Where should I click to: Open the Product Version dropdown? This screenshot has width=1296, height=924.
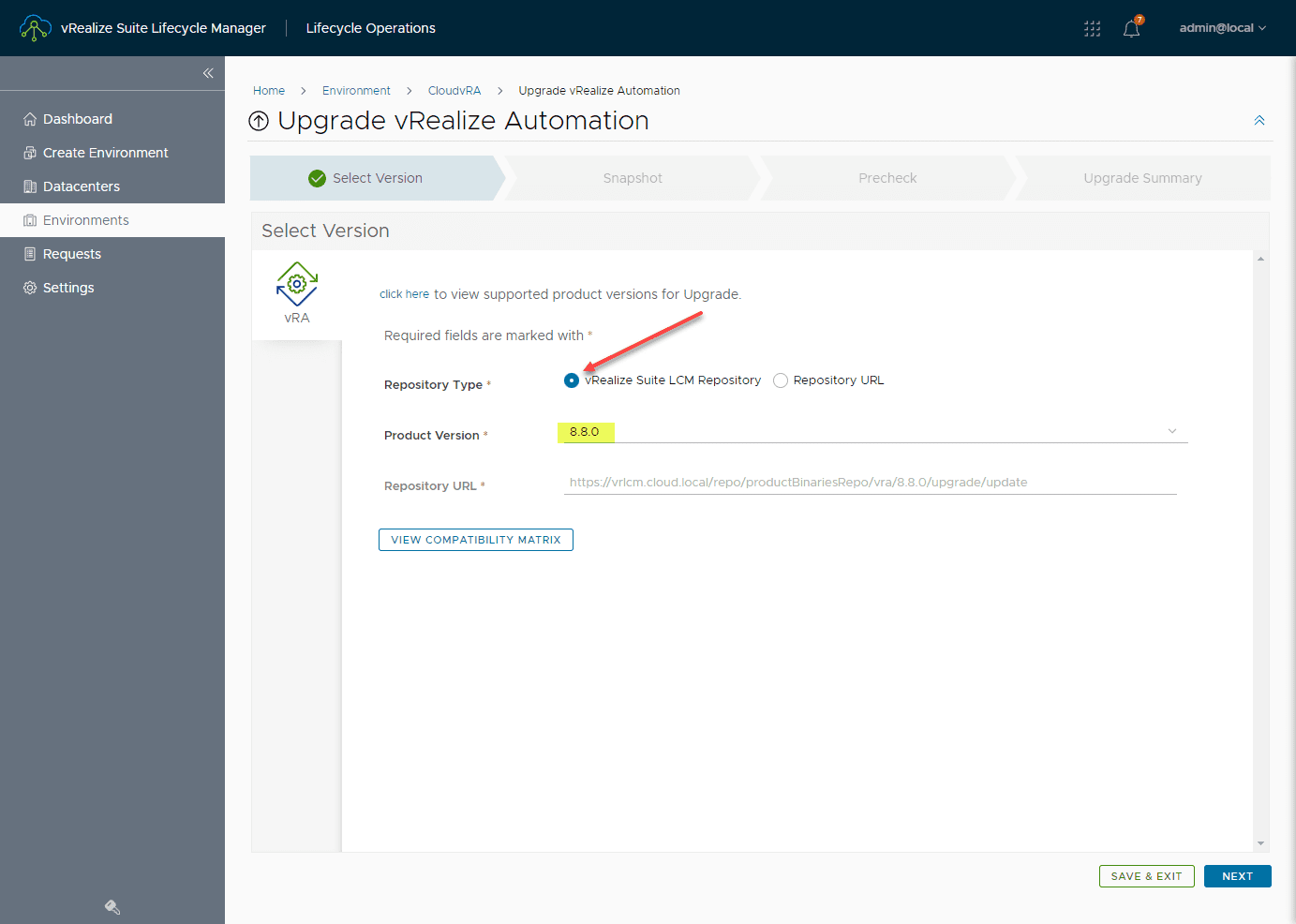point(1171,430)
